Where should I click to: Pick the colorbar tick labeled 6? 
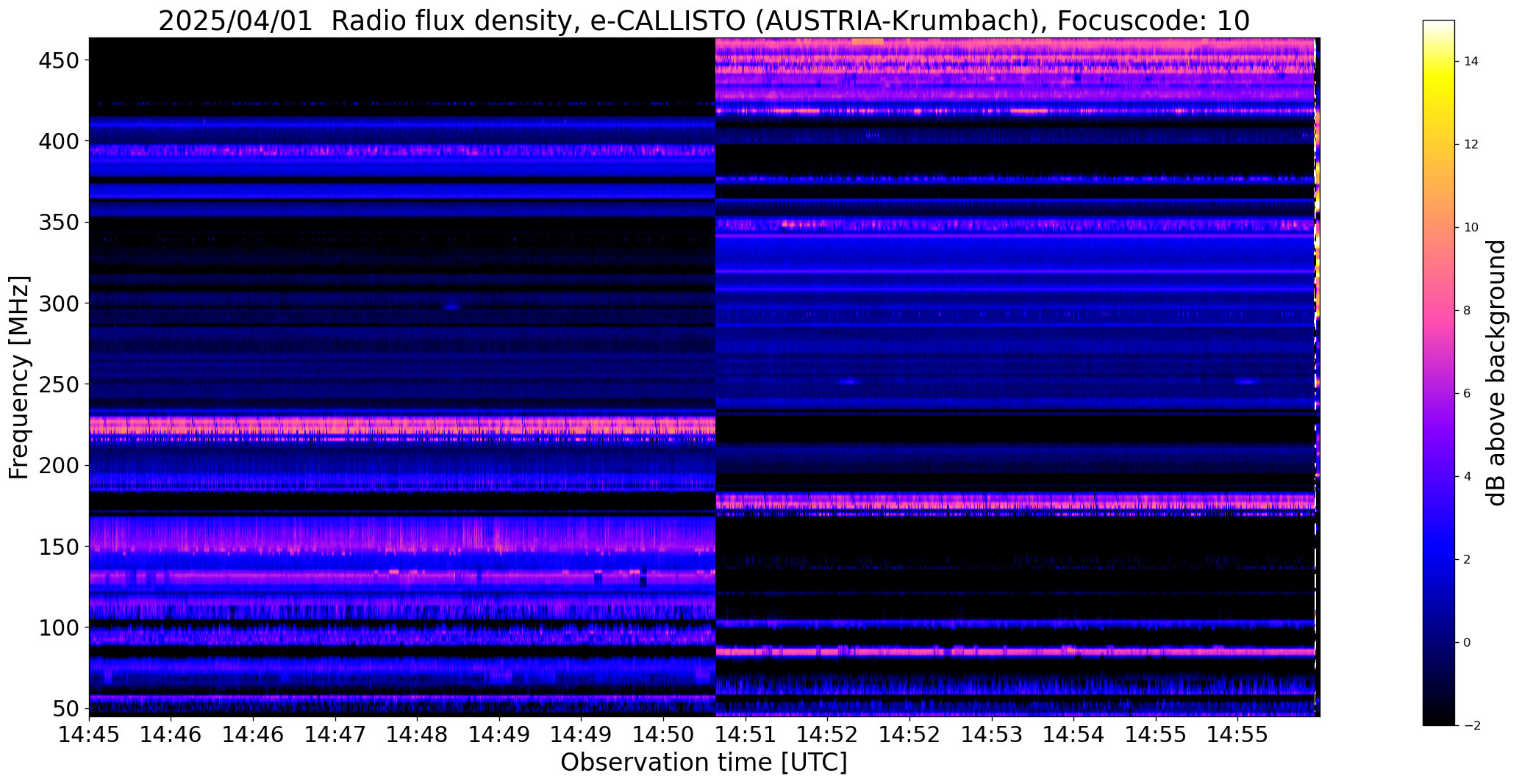point(1467,394)
